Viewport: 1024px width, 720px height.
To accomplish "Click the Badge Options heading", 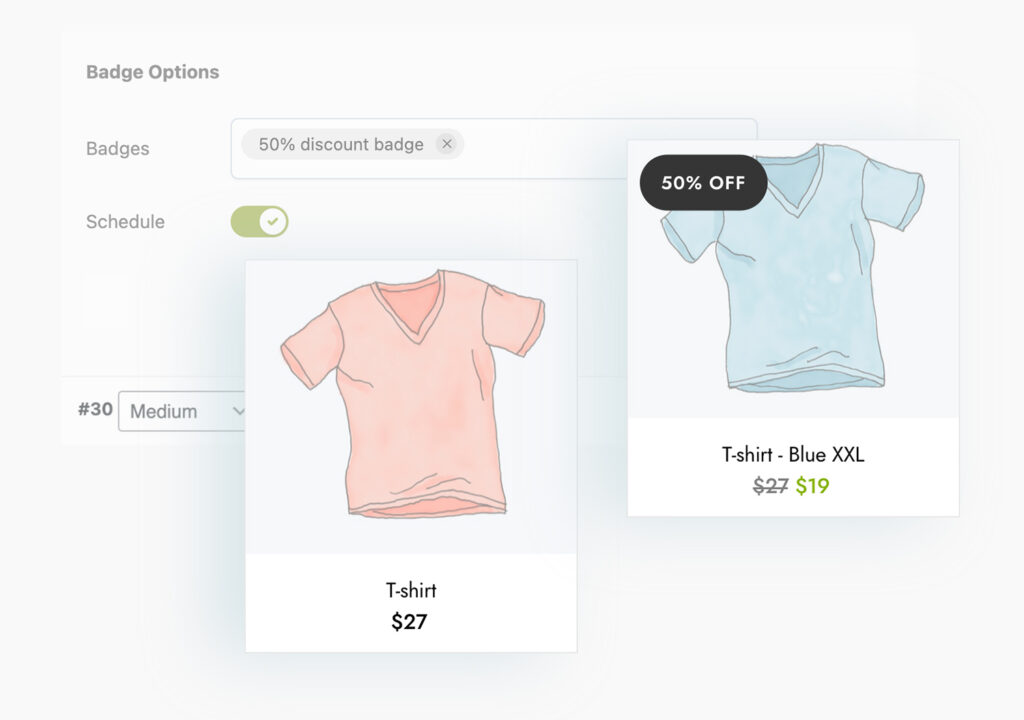I will pyautogui.click(x=151, y=71).
